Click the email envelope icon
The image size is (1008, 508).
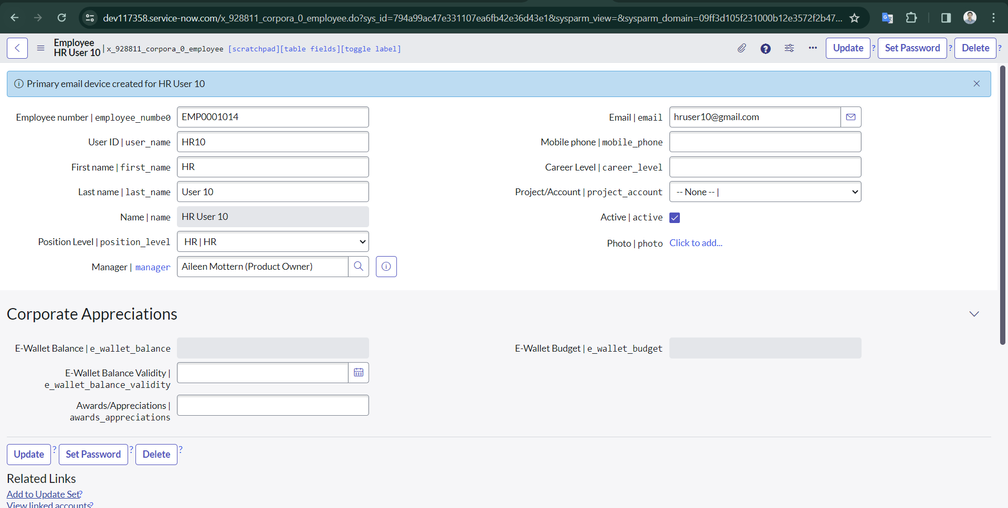point(851,117)
